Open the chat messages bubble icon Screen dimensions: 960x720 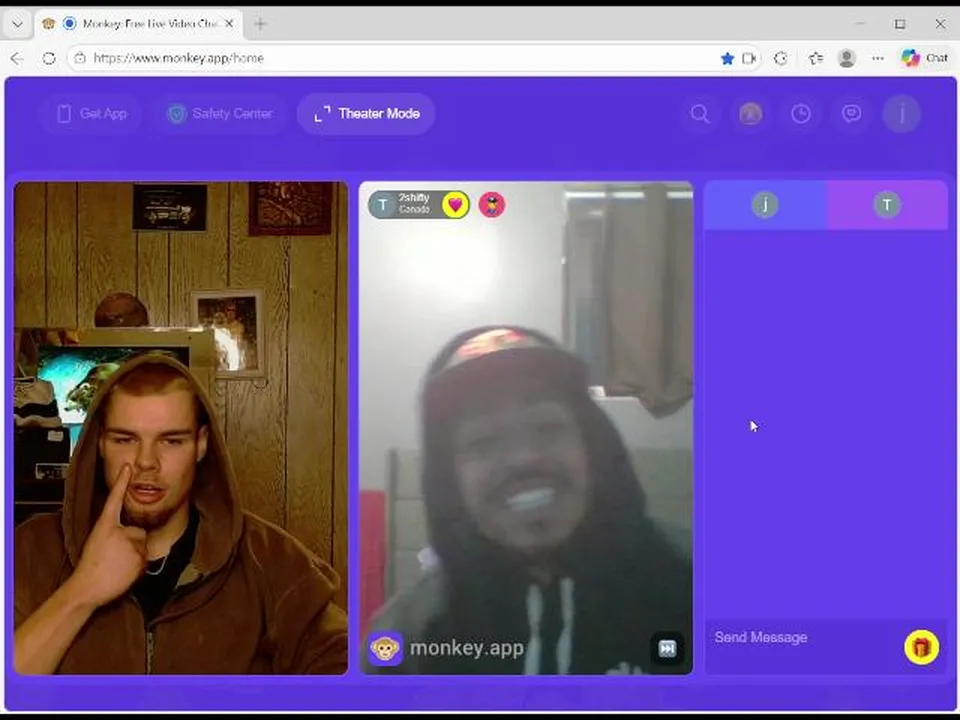[851, 114]
